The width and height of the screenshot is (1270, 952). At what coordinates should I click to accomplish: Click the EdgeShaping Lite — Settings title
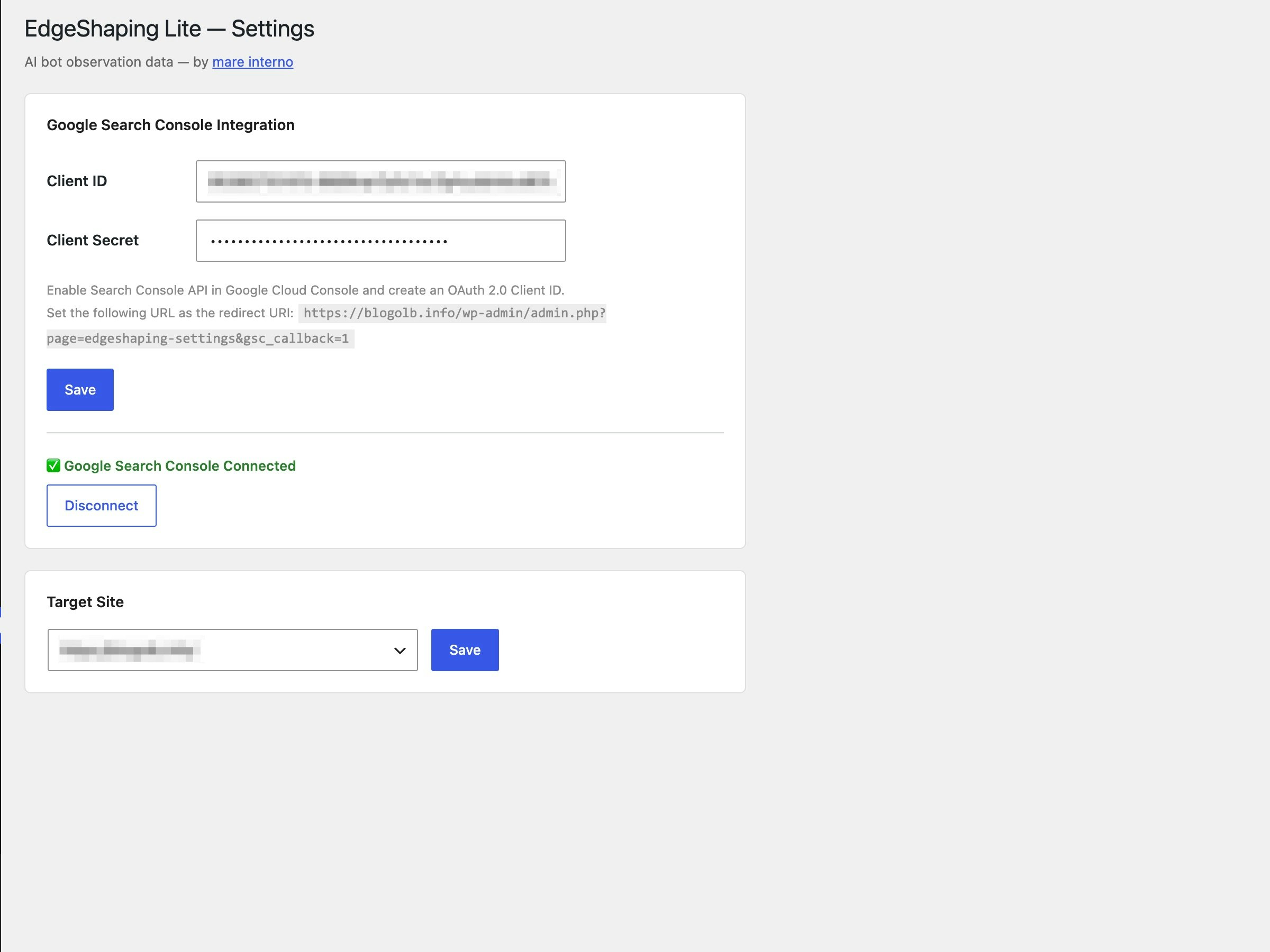[x=169, y=29]
